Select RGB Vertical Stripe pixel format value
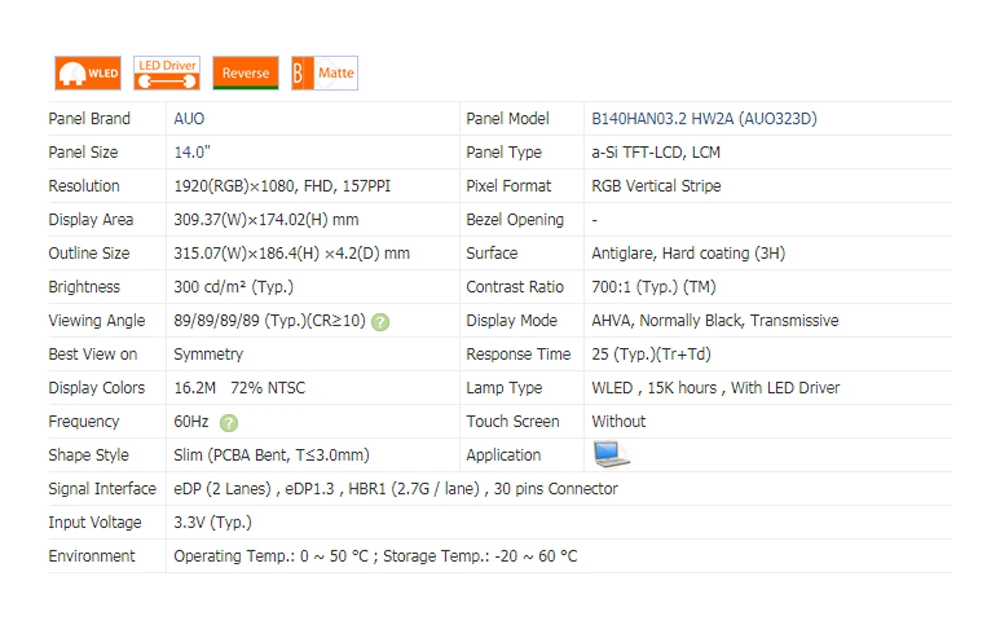 656,186
